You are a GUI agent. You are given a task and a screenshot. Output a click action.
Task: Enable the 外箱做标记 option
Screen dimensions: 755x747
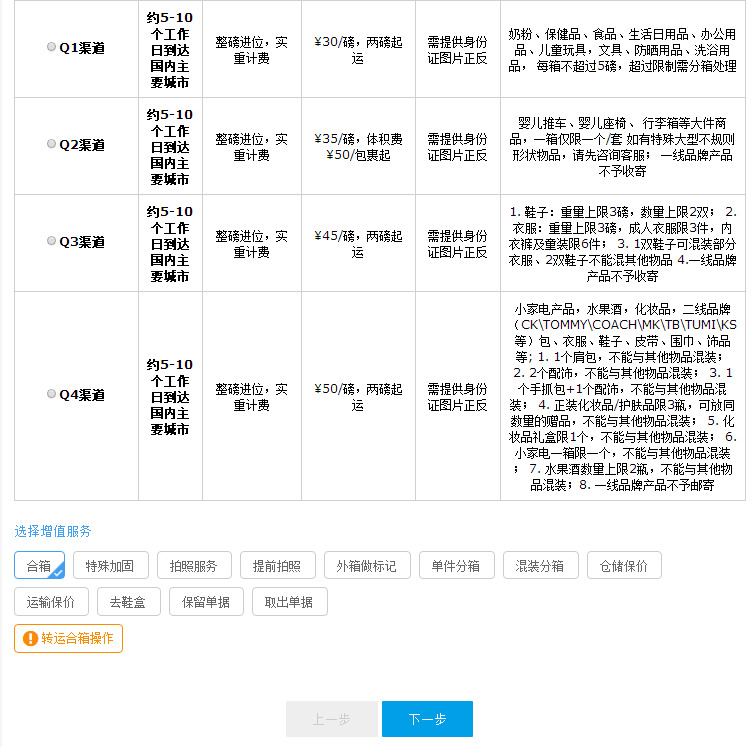click(367, 565)
